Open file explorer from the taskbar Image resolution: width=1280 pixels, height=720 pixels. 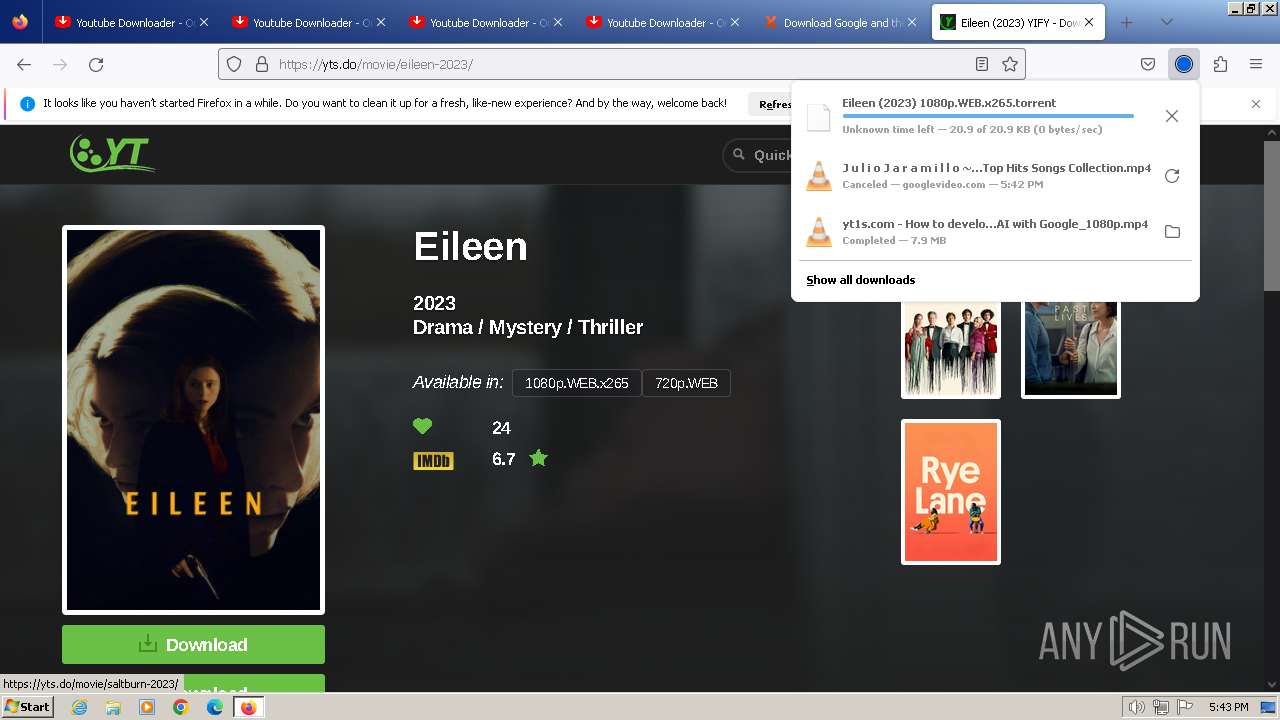coord(113,707)
